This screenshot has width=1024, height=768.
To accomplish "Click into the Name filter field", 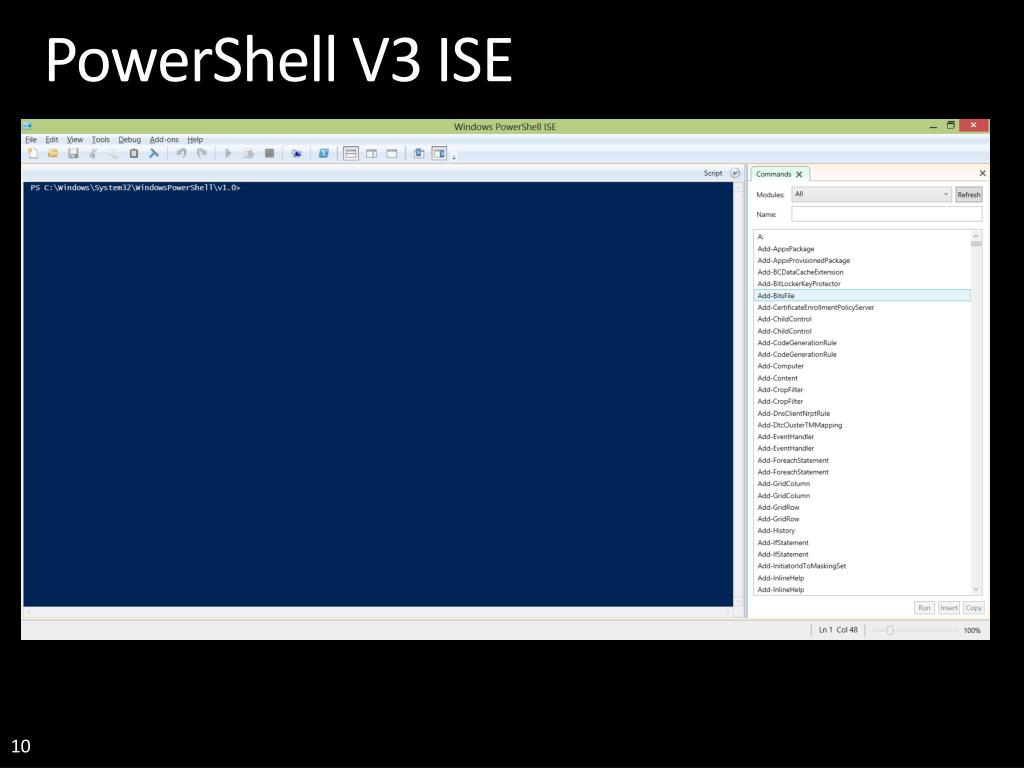I will (x=886, y=214).
